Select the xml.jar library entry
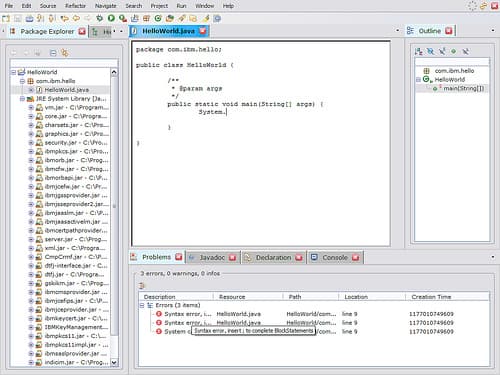500x375 pixels. tap(75, 248)
